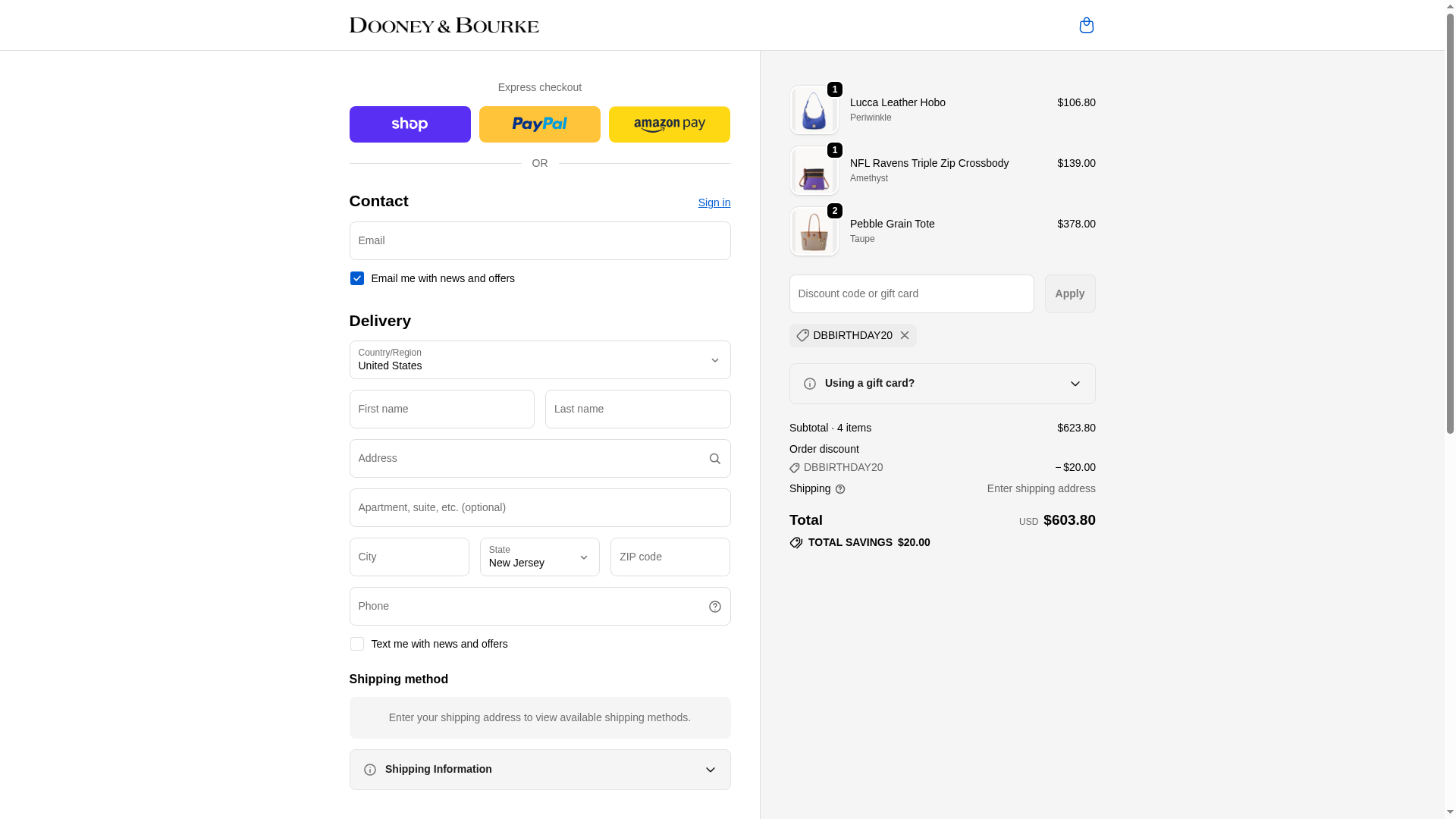Click the Apply discount button
The image size is (1456, 819).
[x=1069, y=293]
